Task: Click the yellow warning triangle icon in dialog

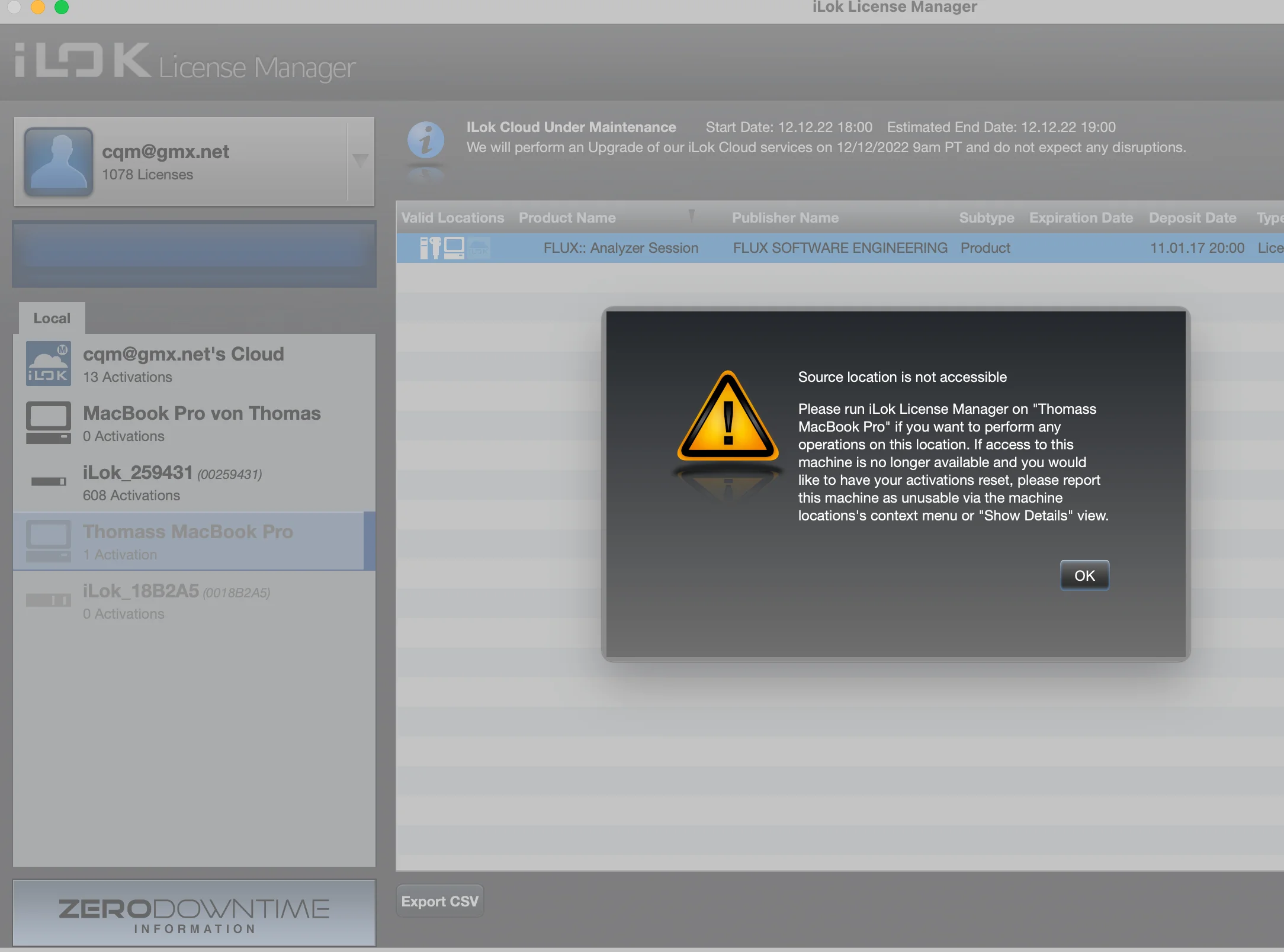Action: click(x=728, y=417)
